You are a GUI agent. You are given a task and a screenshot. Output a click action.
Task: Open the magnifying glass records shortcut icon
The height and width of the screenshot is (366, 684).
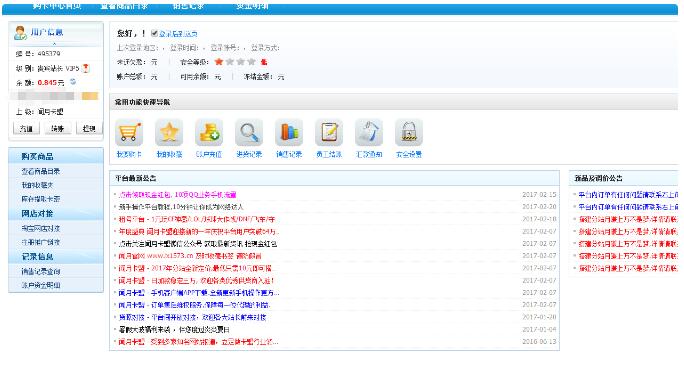point(249,133)
